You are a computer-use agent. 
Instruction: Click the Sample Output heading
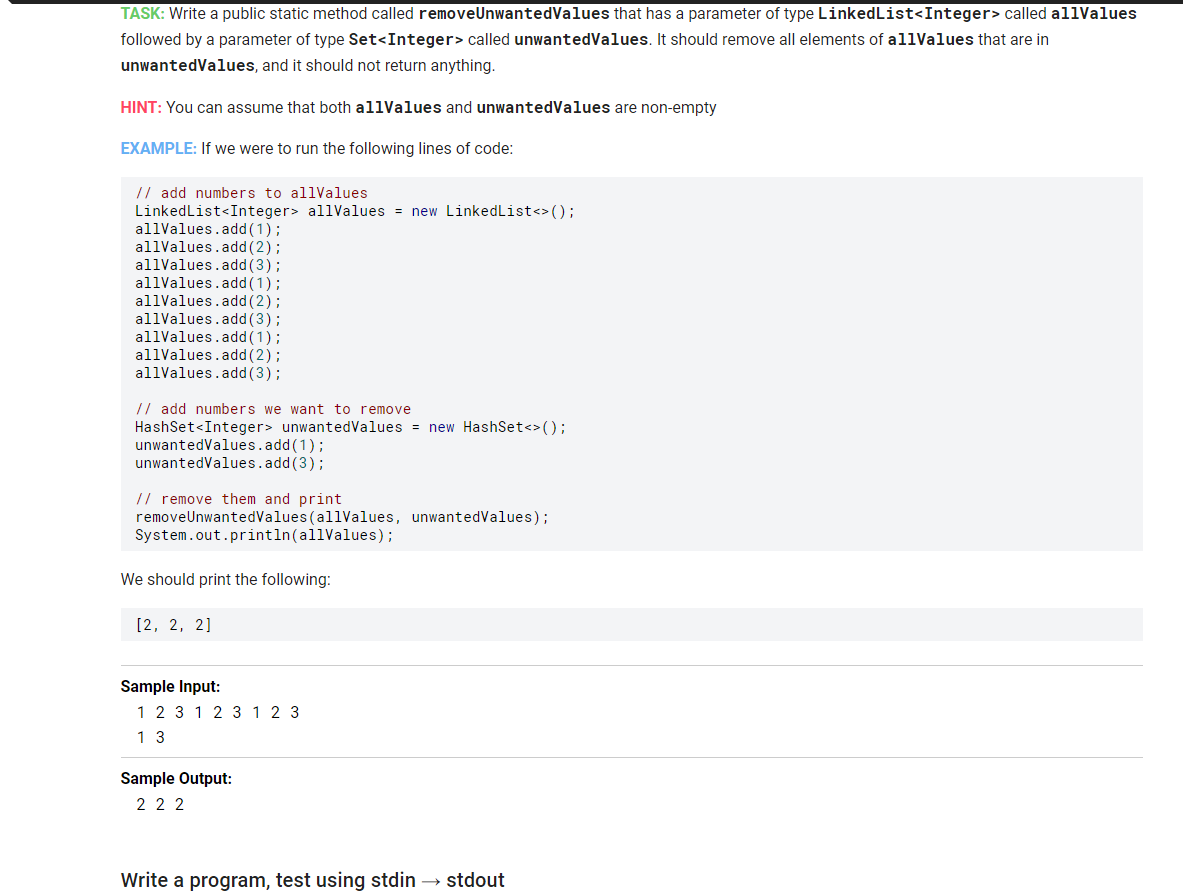[x=176, y=778]
